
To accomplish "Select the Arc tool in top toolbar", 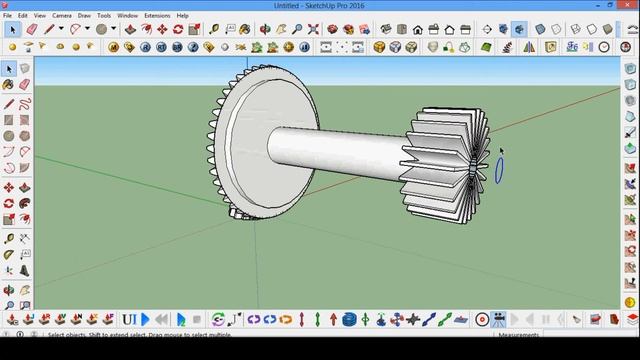I will click(x=76, y=29).
